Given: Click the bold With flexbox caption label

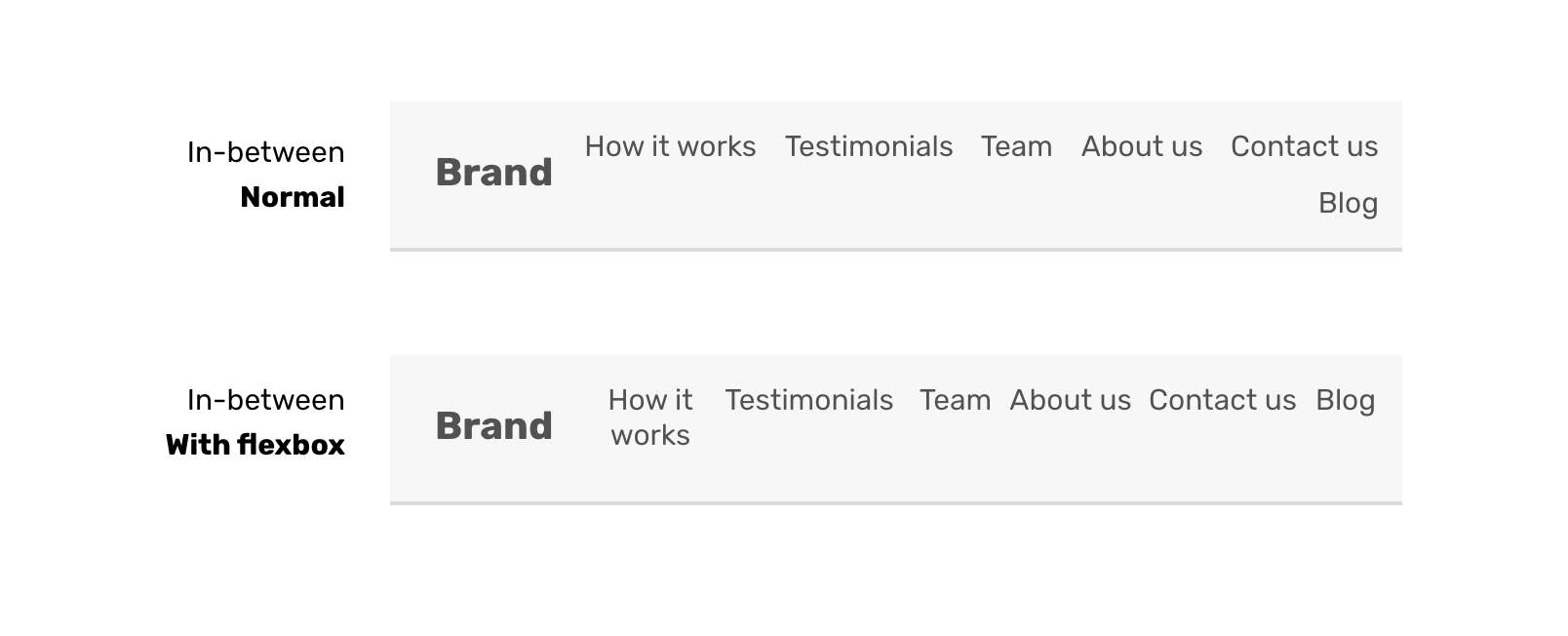Looking at the screenshot, I should (x=255, y=445).
